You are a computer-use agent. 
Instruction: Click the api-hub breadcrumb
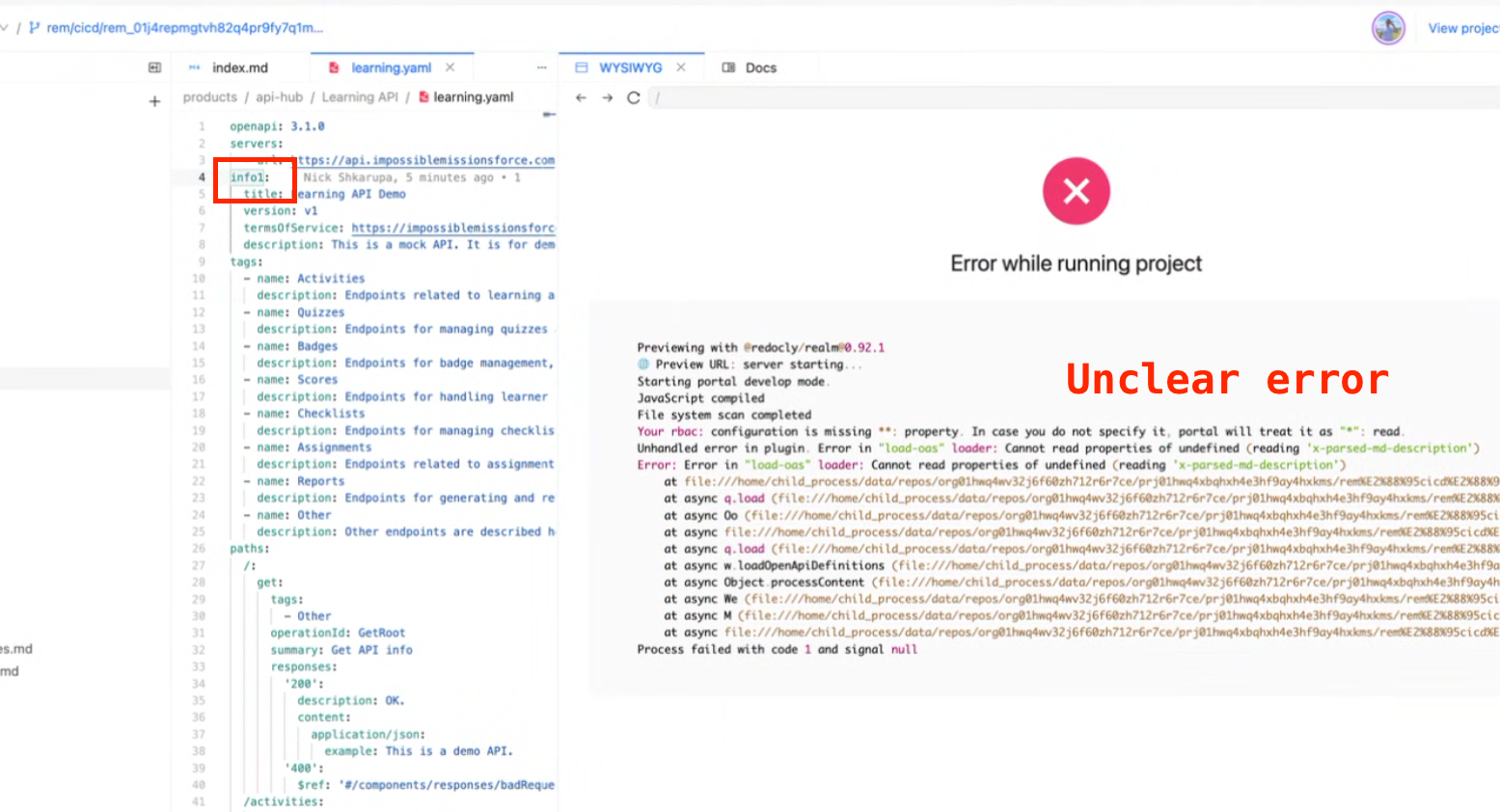coord(279,97)
